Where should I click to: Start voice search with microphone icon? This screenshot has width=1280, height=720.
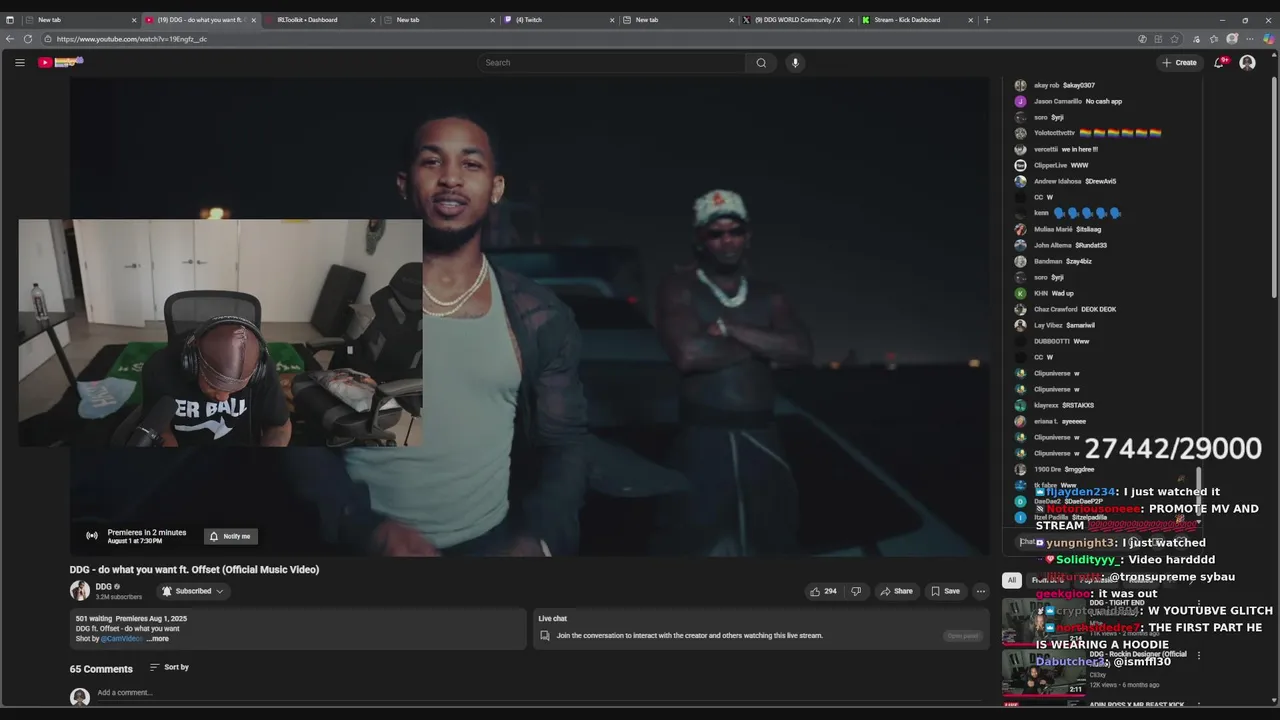tap(795, 62)
